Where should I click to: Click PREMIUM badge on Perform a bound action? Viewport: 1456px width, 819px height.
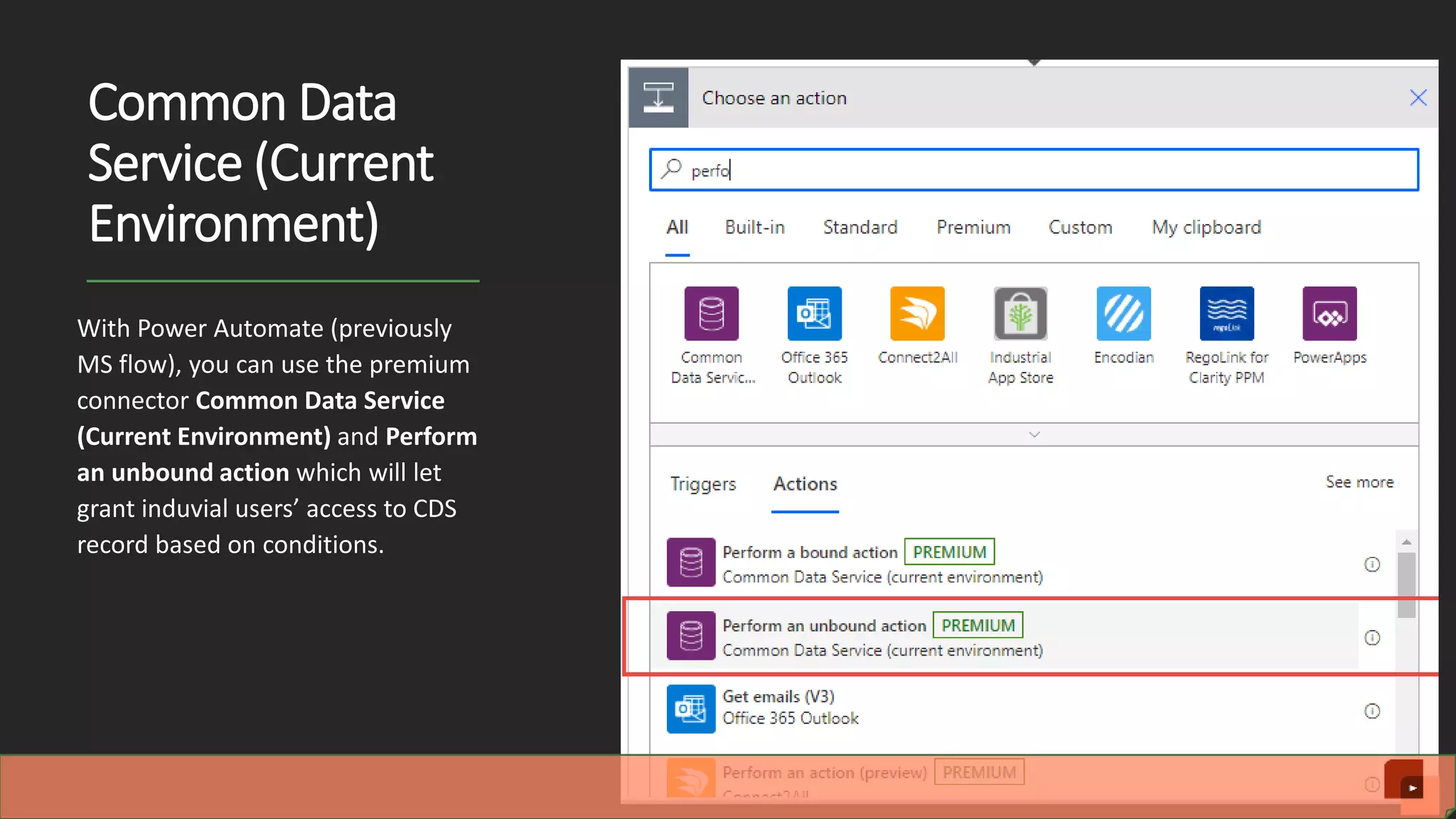(x=949, y=552)
